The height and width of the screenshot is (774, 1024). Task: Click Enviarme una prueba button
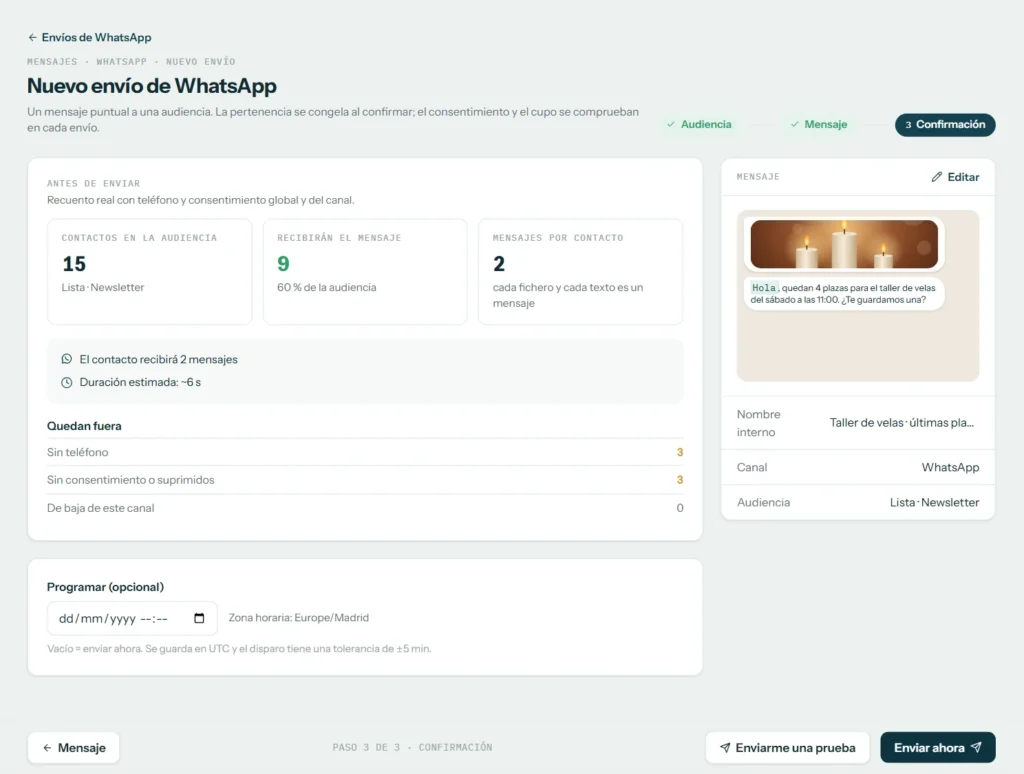click(x=788, y=747)
